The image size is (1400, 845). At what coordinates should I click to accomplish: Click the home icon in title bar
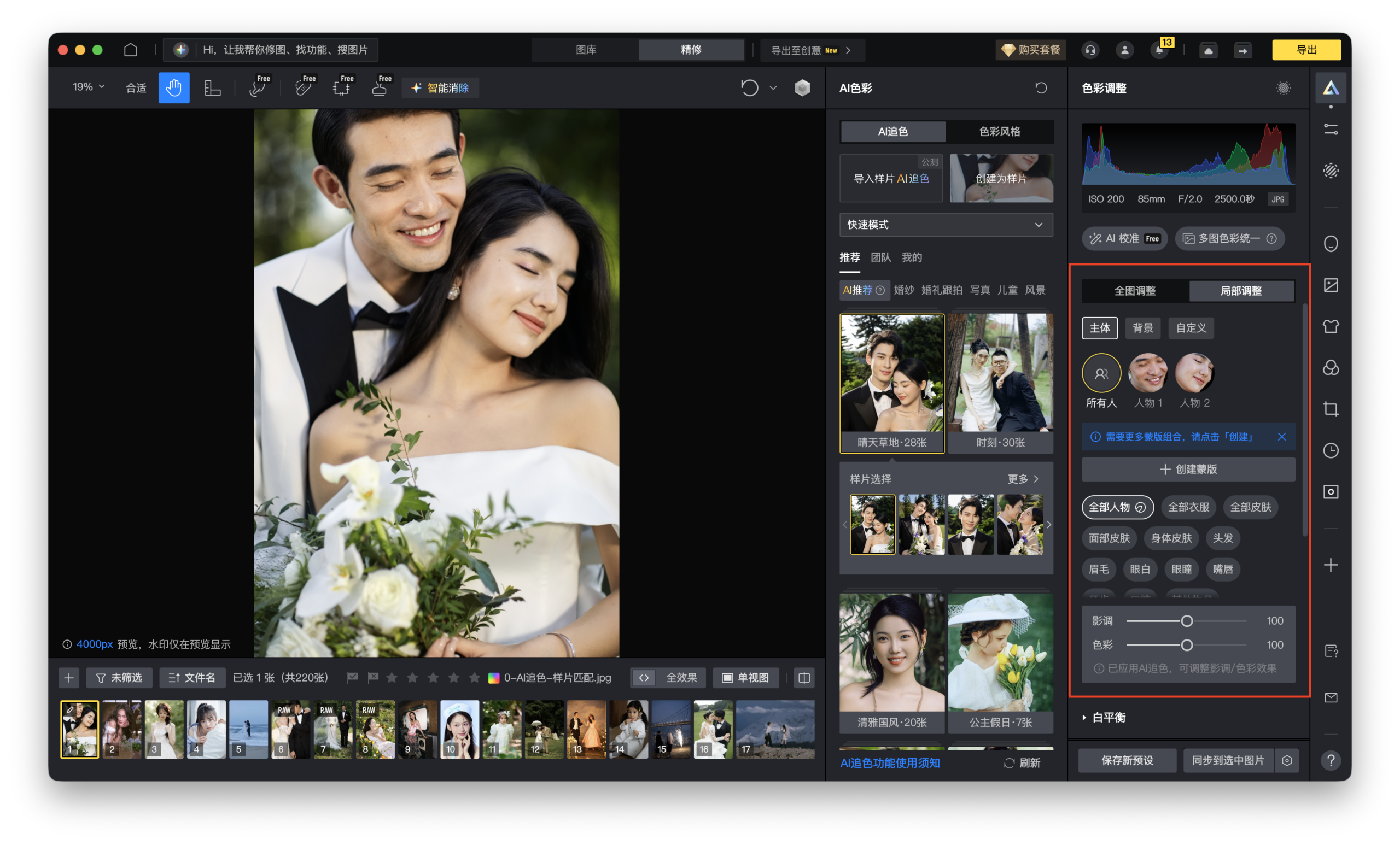[x=131, y=50]
